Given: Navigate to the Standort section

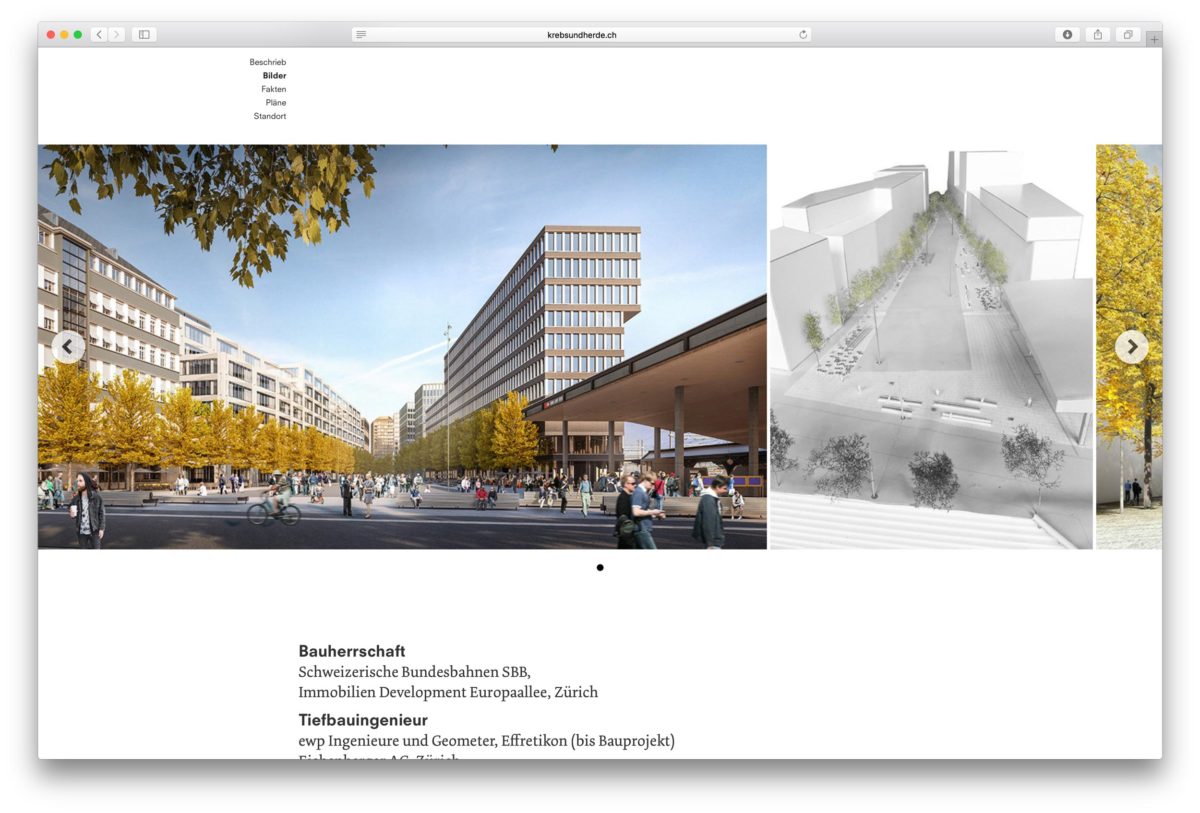Looking at the screenshot, I should pyautogui.click(x=270, y=116).
